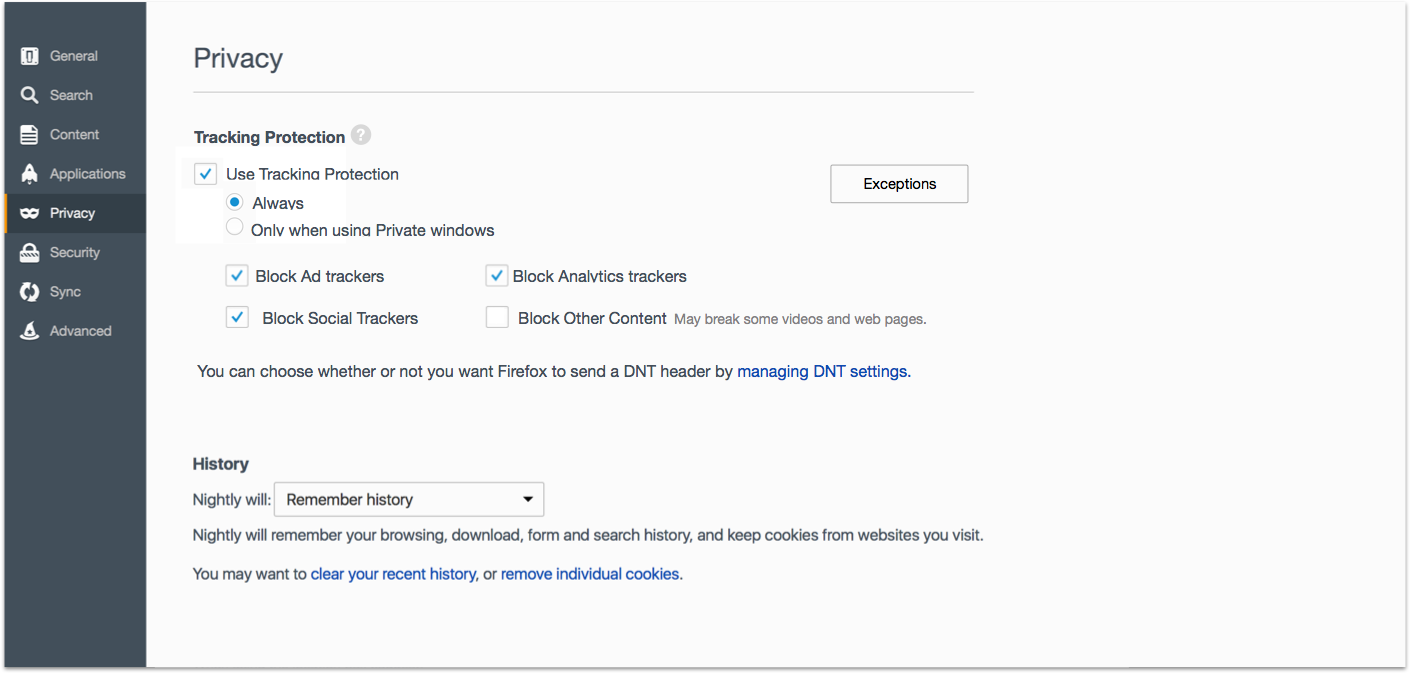Click the Applications rocket icon
This screenshot has width=1410, height=673.
click(x=30, y=174)
